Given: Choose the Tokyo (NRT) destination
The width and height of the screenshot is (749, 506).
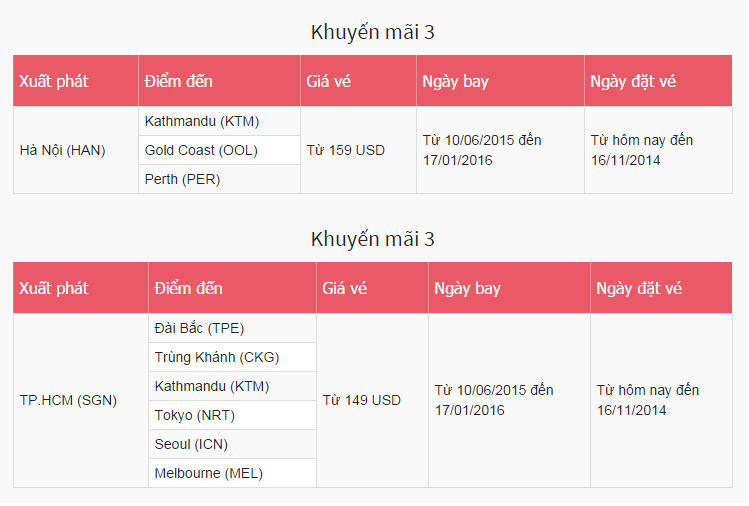Looking at the screenshot, I should coord(195,415).
